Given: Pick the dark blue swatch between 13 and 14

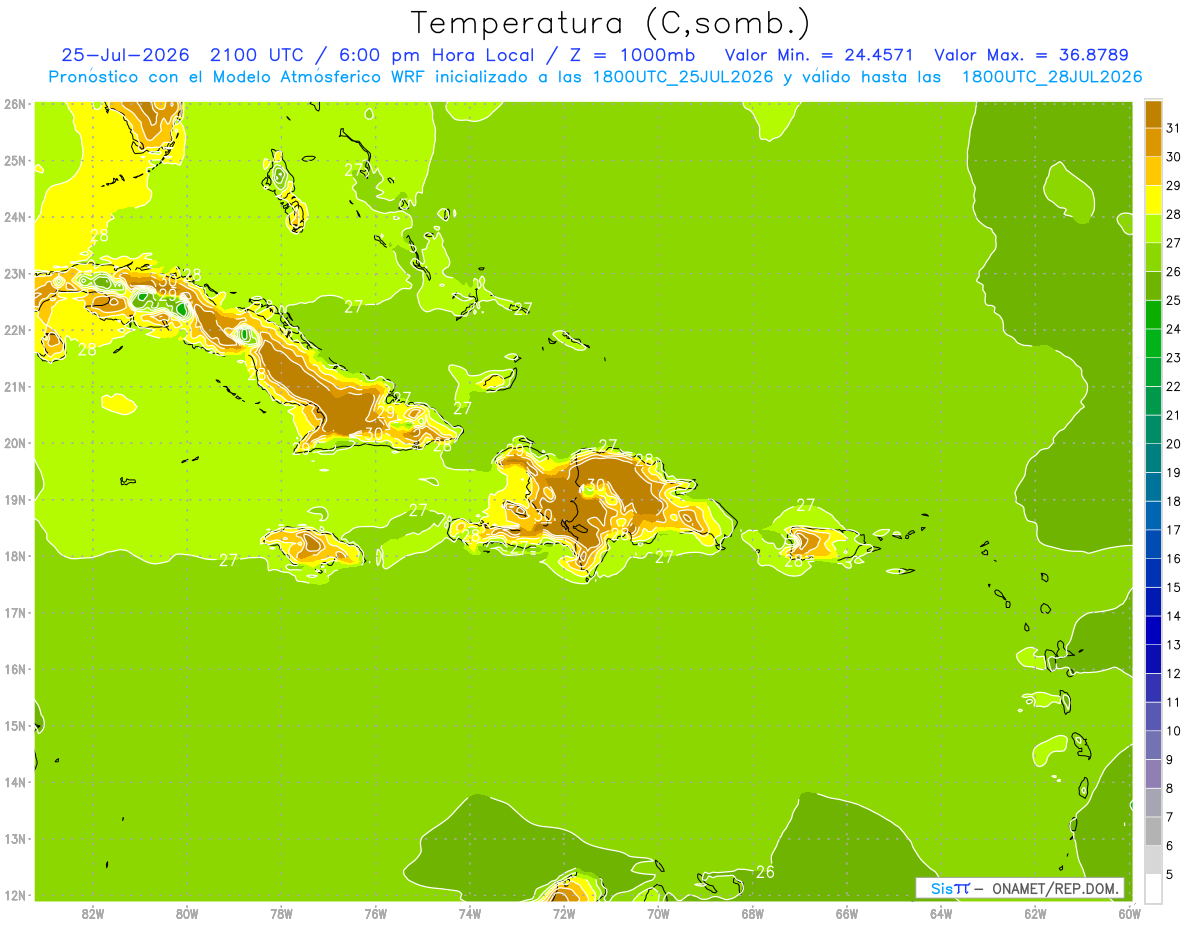Looking at the screenshot, I should click(1153, 630).
